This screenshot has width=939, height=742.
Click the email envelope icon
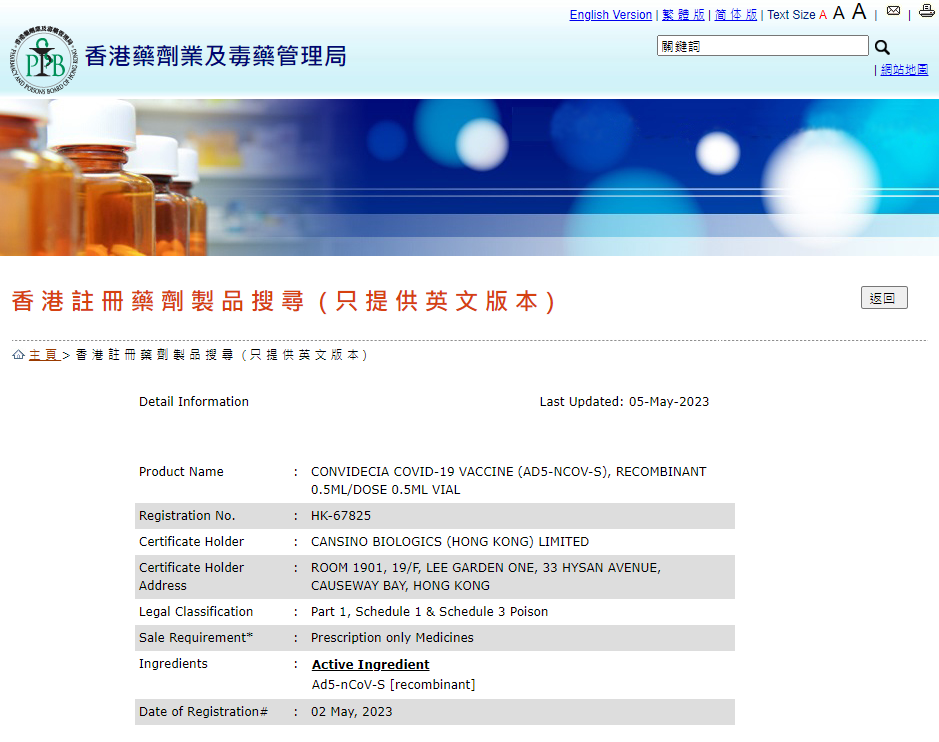point(893,12)
